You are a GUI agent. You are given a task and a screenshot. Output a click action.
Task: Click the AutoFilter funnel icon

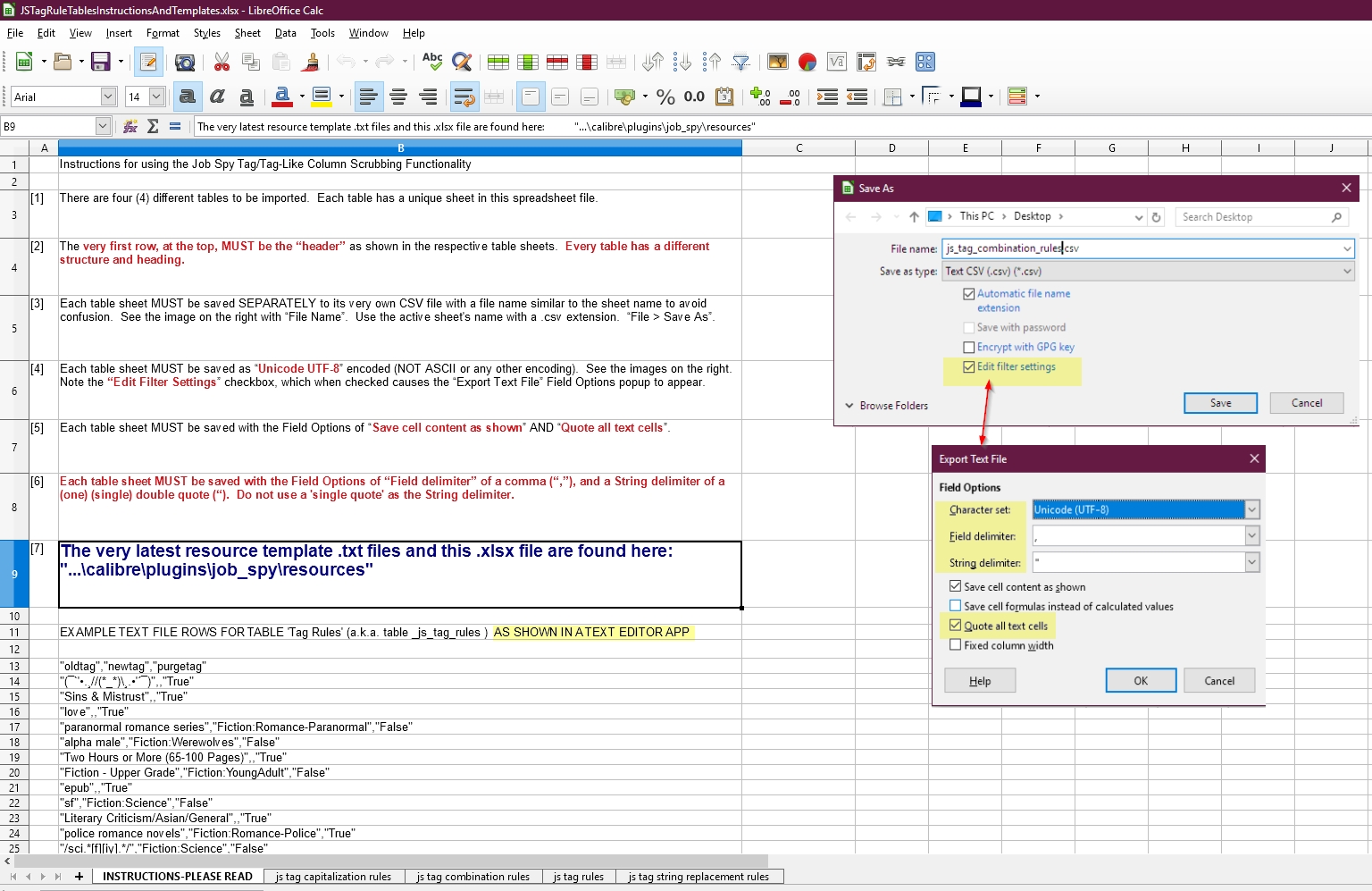[x=740, y=62]
